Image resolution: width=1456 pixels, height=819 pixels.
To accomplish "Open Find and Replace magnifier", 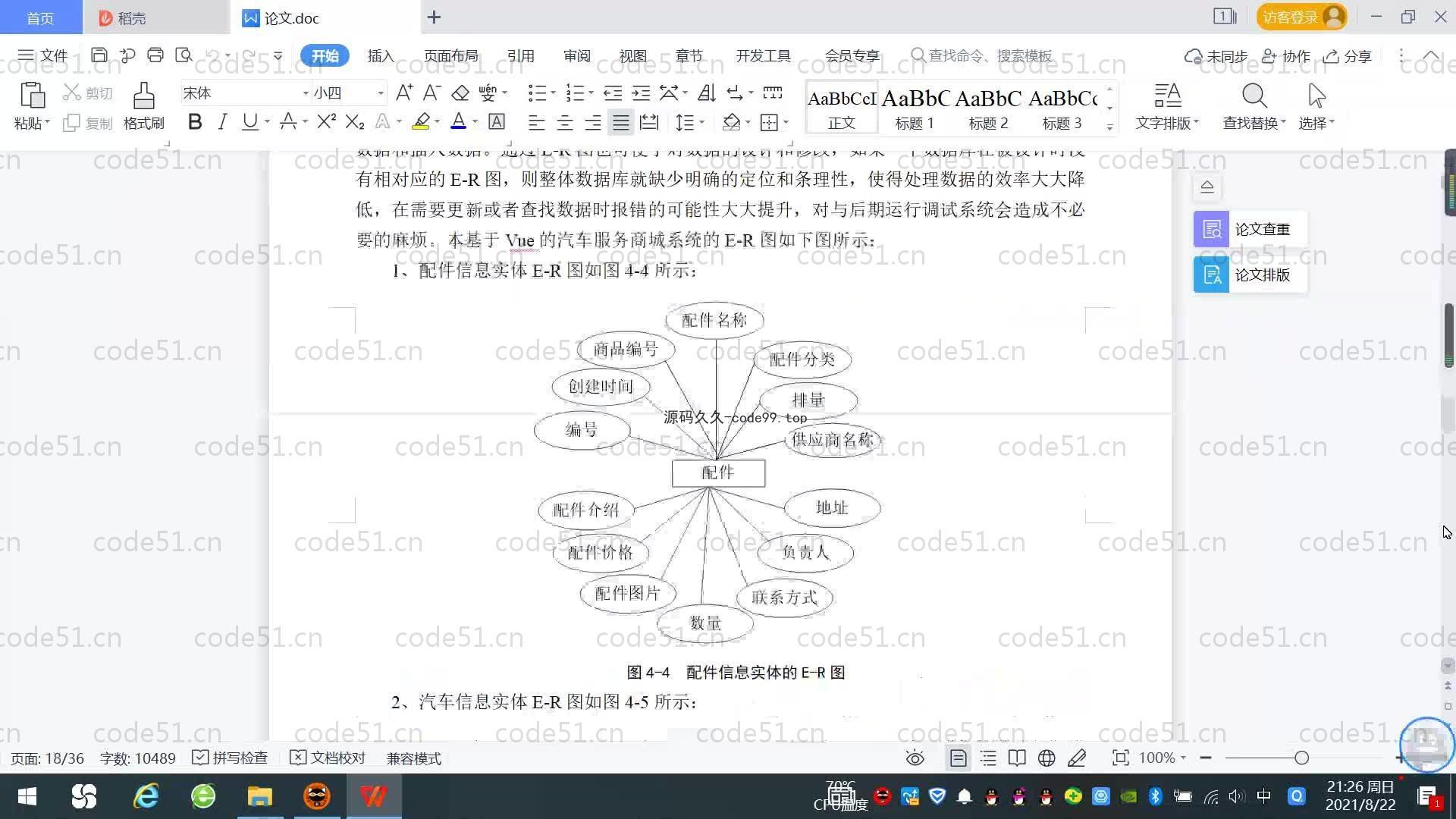I will click(x=1254, y=106).
